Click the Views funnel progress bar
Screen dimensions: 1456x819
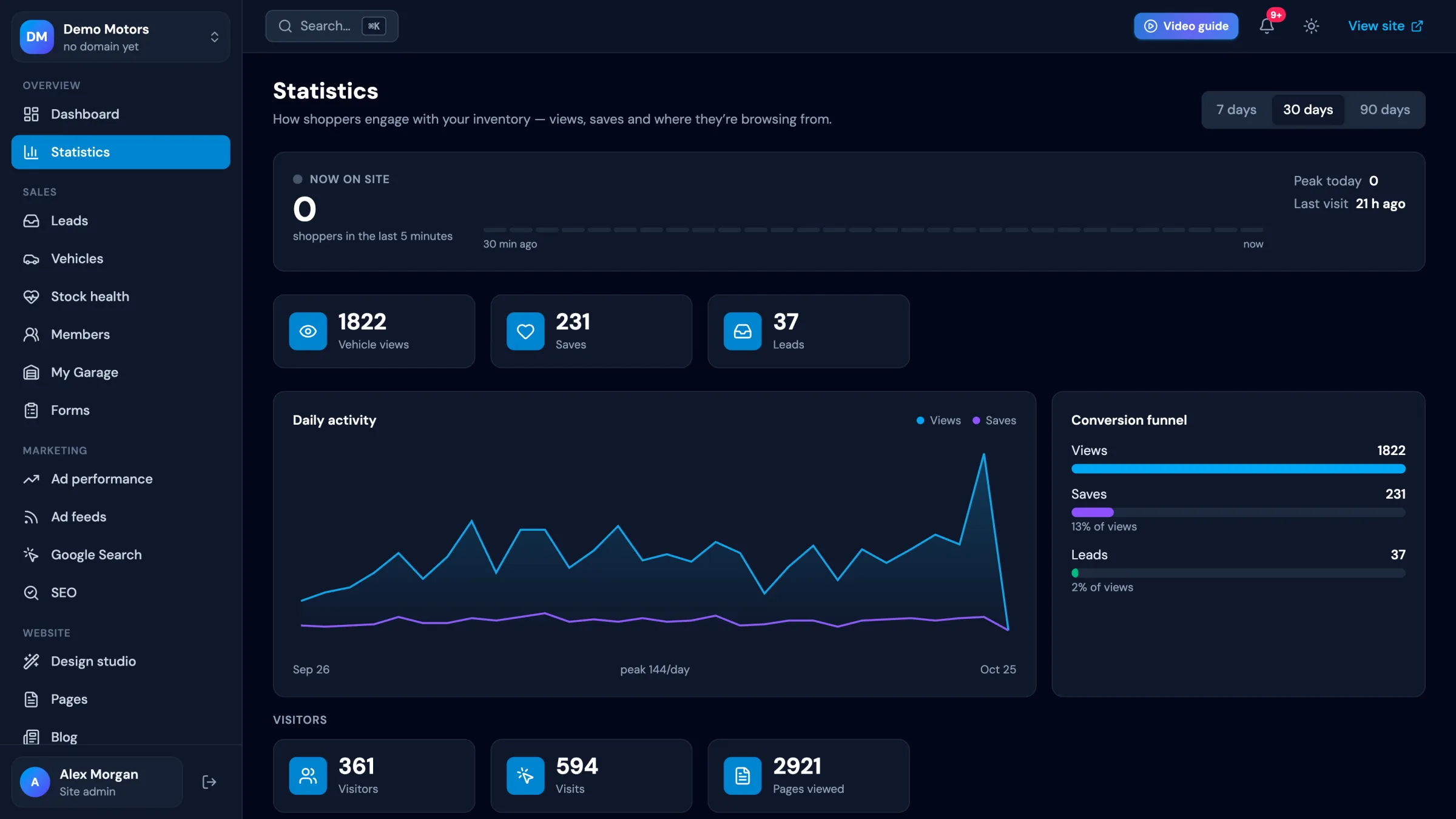(1238, 469)
